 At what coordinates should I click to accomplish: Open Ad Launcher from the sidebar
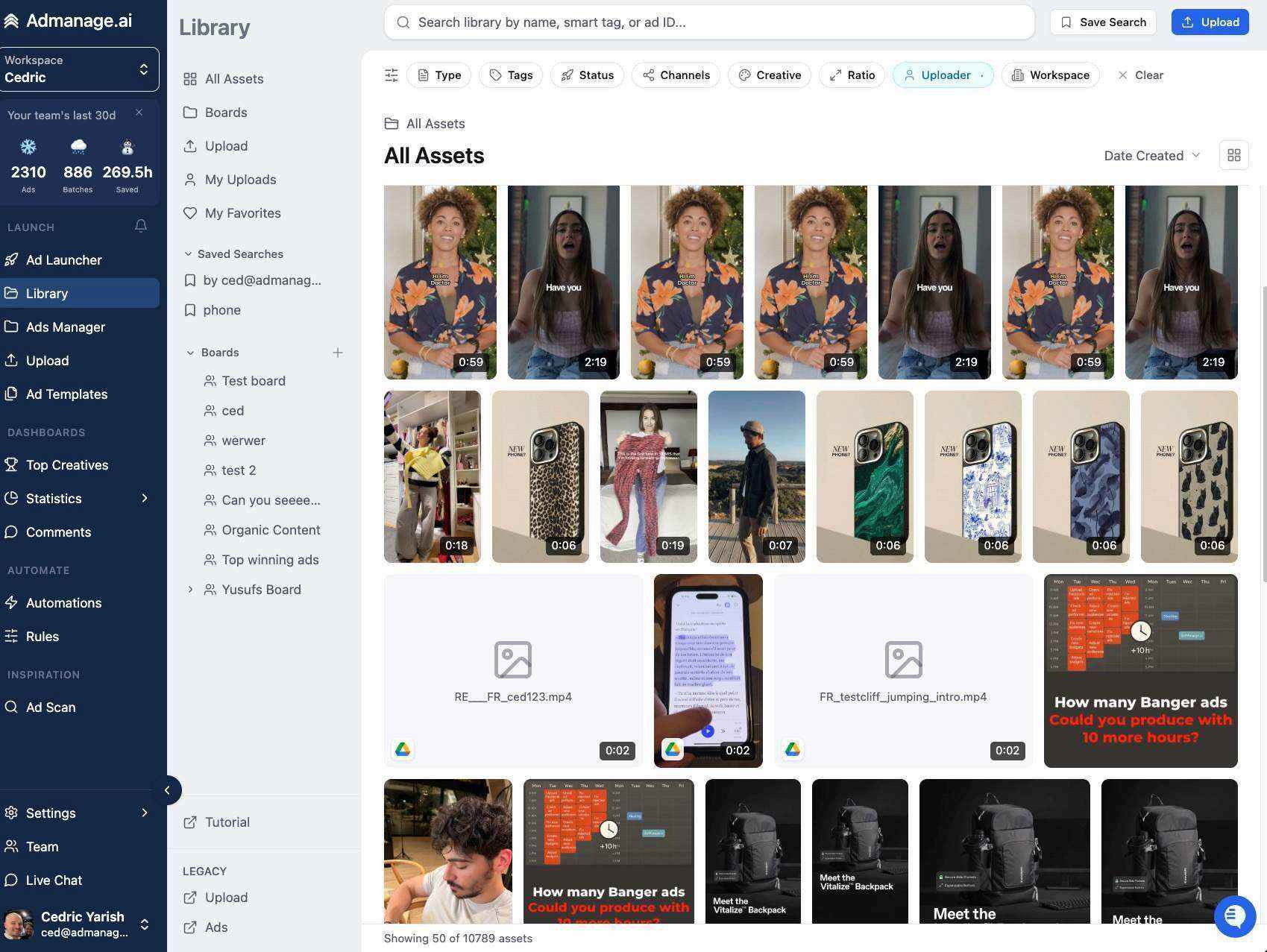(63, 259)
